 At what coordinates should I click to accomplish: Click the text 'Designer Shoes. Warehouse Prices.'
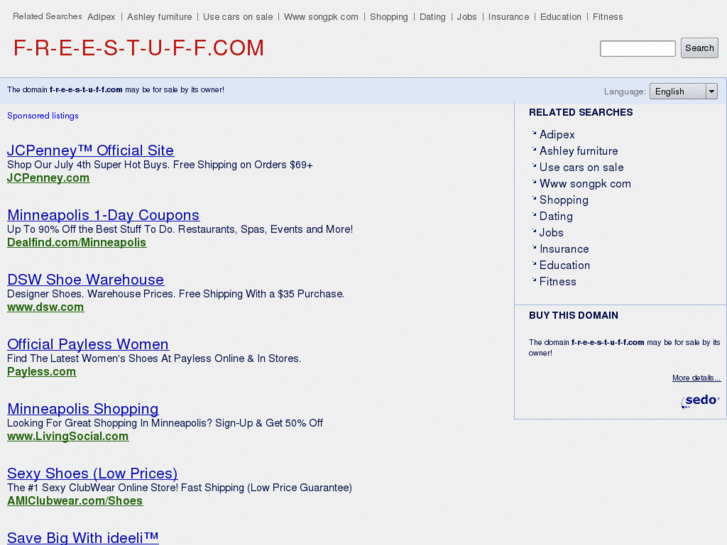point(91,294)
